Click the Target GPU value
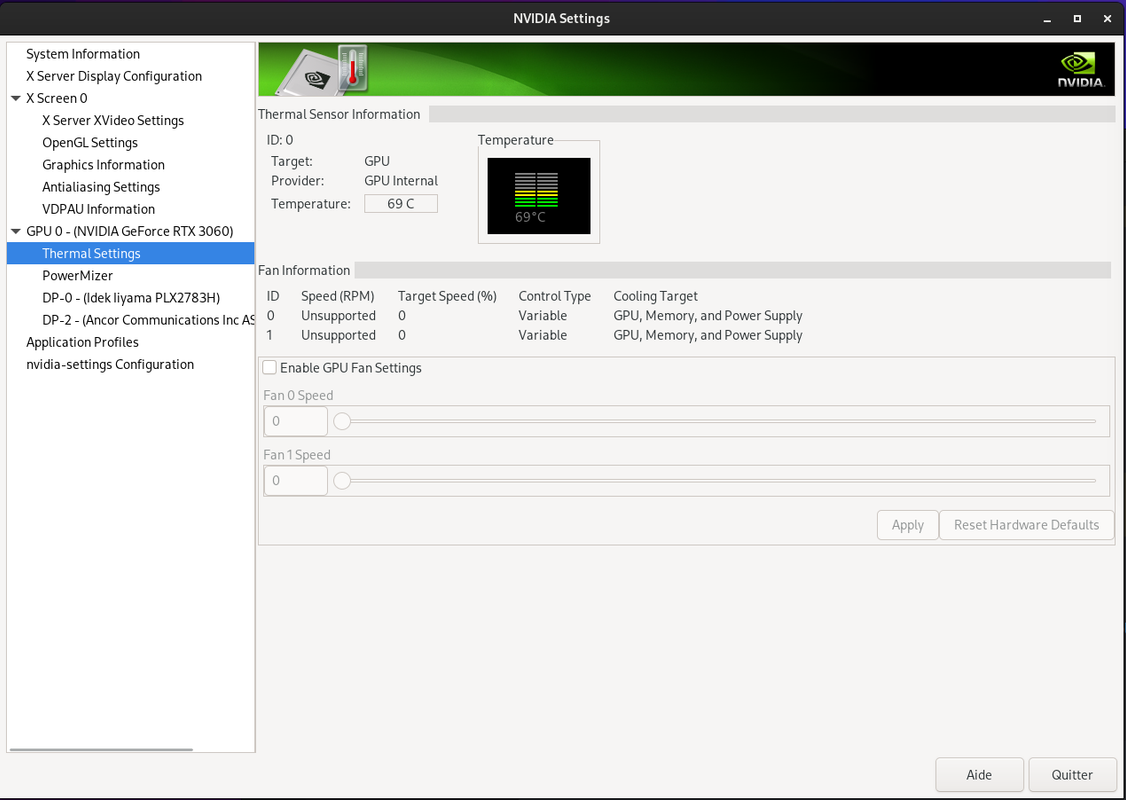This screenshot has width=1126, height=800. (x=377, y=162)
